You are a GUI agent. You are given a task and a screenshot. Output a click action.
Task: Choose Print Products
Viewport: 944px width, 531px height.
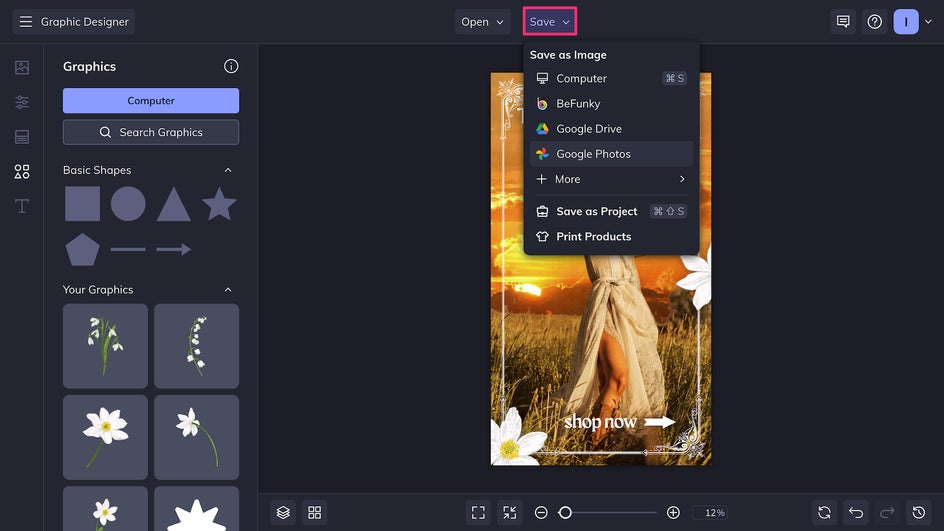611,237
